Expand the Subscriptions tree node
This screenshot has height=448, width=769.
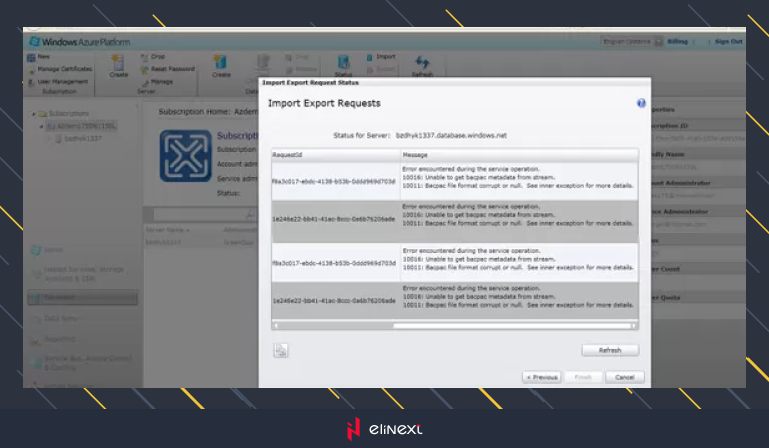[x=35, y=114]
